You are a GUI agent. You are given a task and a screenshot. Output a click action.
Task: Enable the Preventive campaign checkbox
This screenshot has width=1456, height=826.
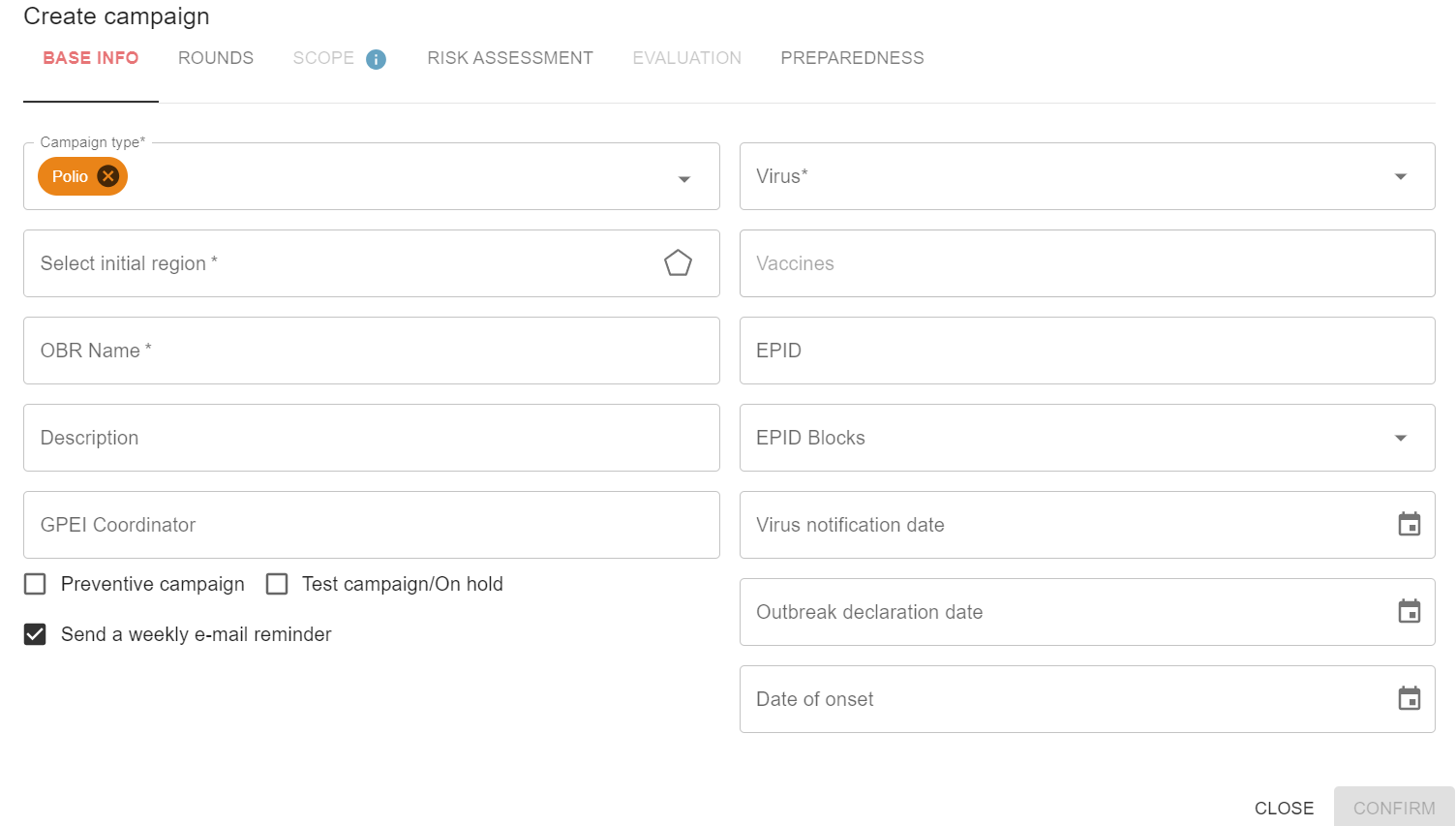(x=36, y=584)
